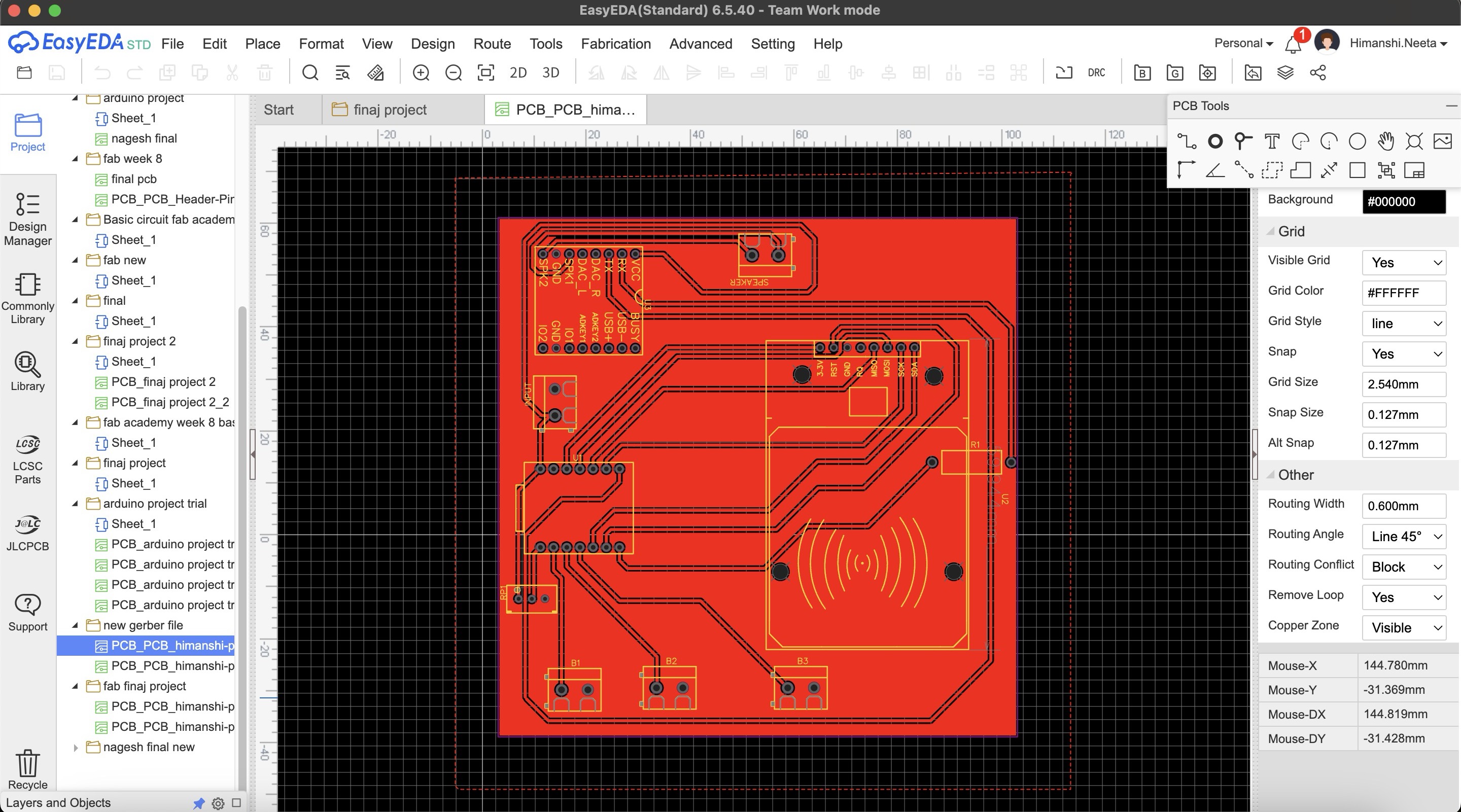The height and width of the screenshot is (812, 1461).
Task: Toggle the Snap Yes setting
Action: (x=1403, y=354)
